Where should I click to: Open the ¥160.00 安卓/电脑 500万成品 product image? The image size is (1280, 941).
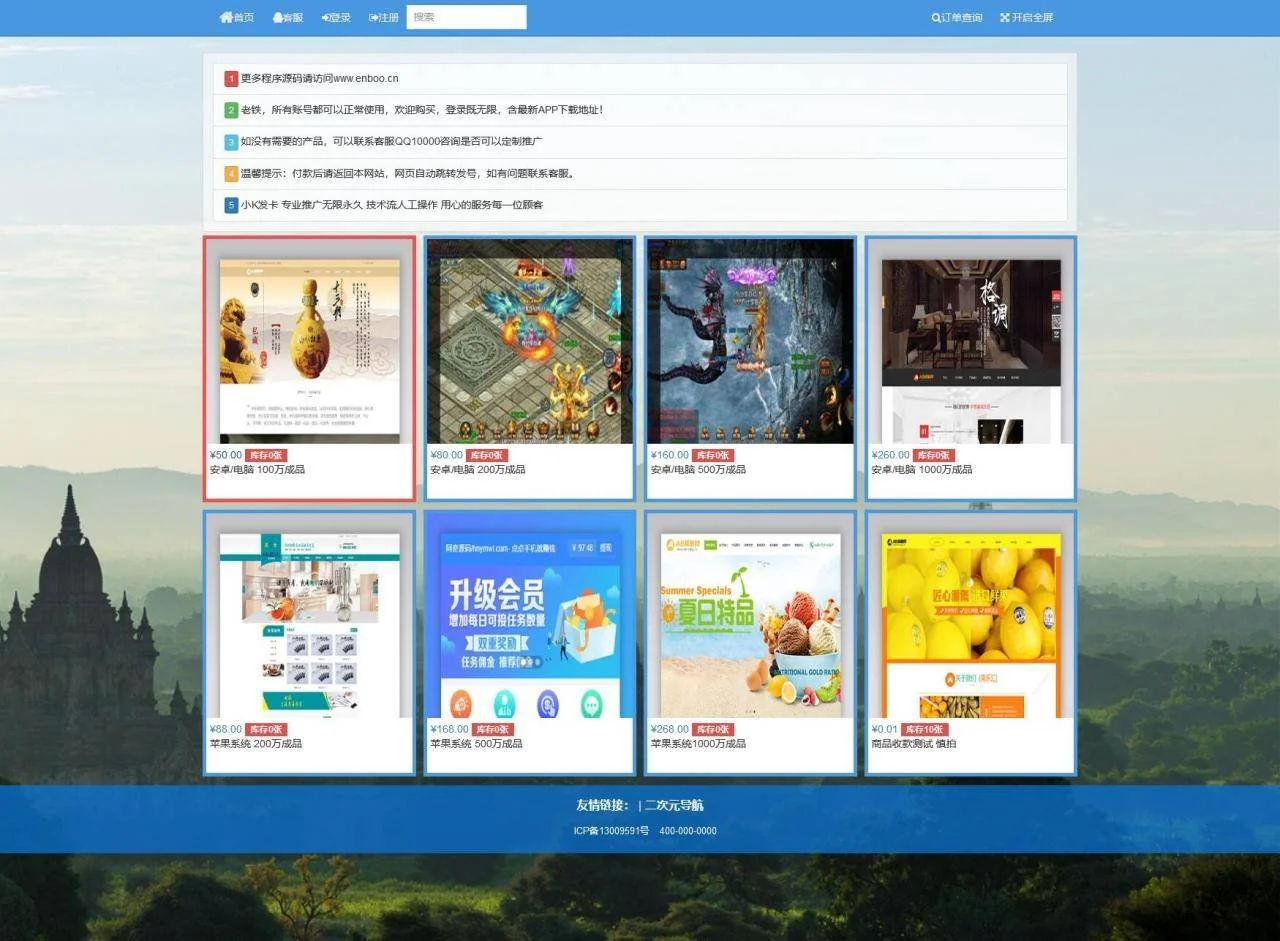(750, 342)
